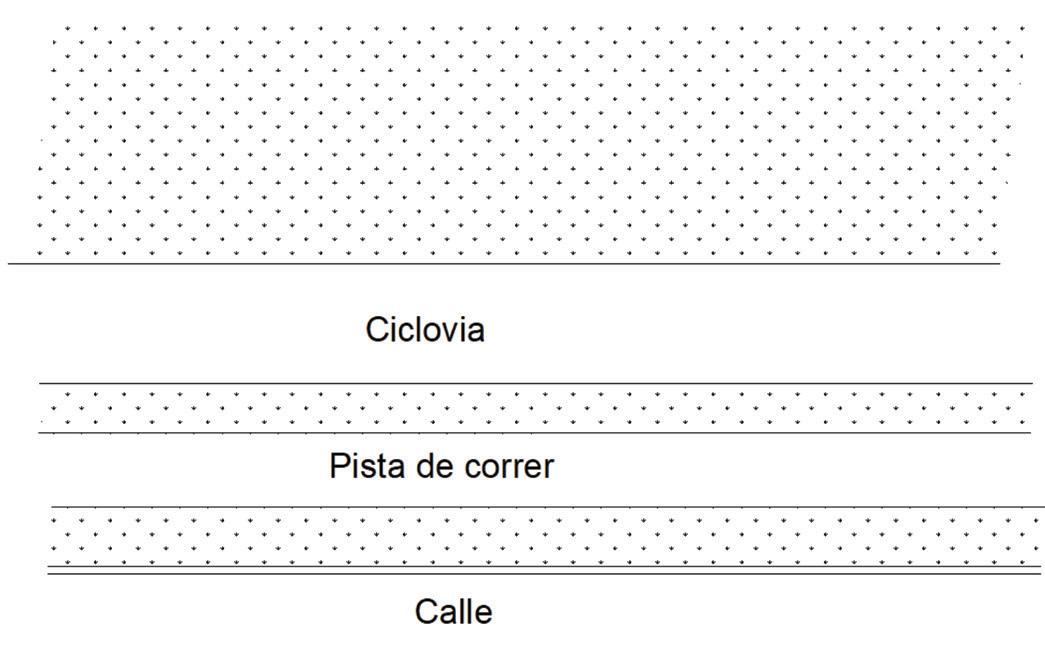
Task: Click the word "correr" in the label
Action: pyautogui.click(x=508, y=468)
